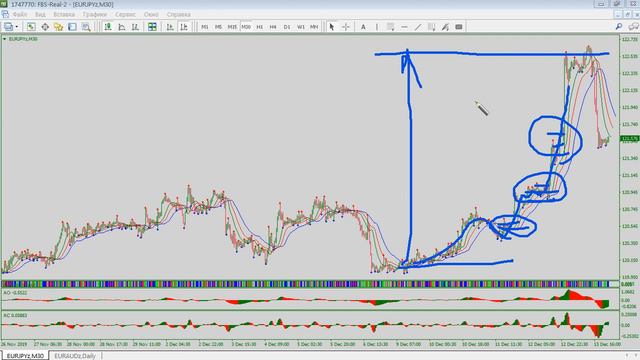Screen dimensions: 640x360
Task: Switch timeframe to MN
Action: click(x=314, y=27)
